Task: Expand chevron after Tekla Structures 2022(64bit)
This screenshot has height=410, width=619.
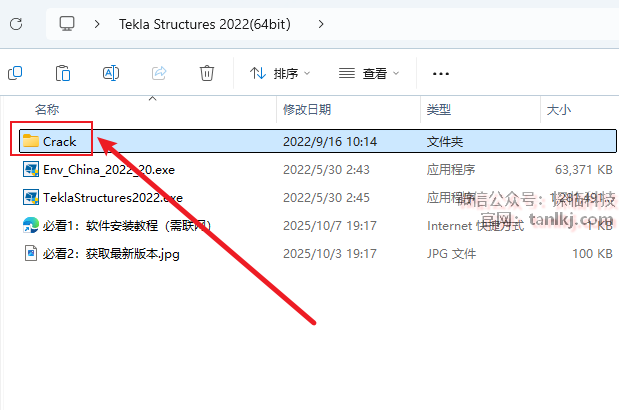Action: click(x=320, y=22)
